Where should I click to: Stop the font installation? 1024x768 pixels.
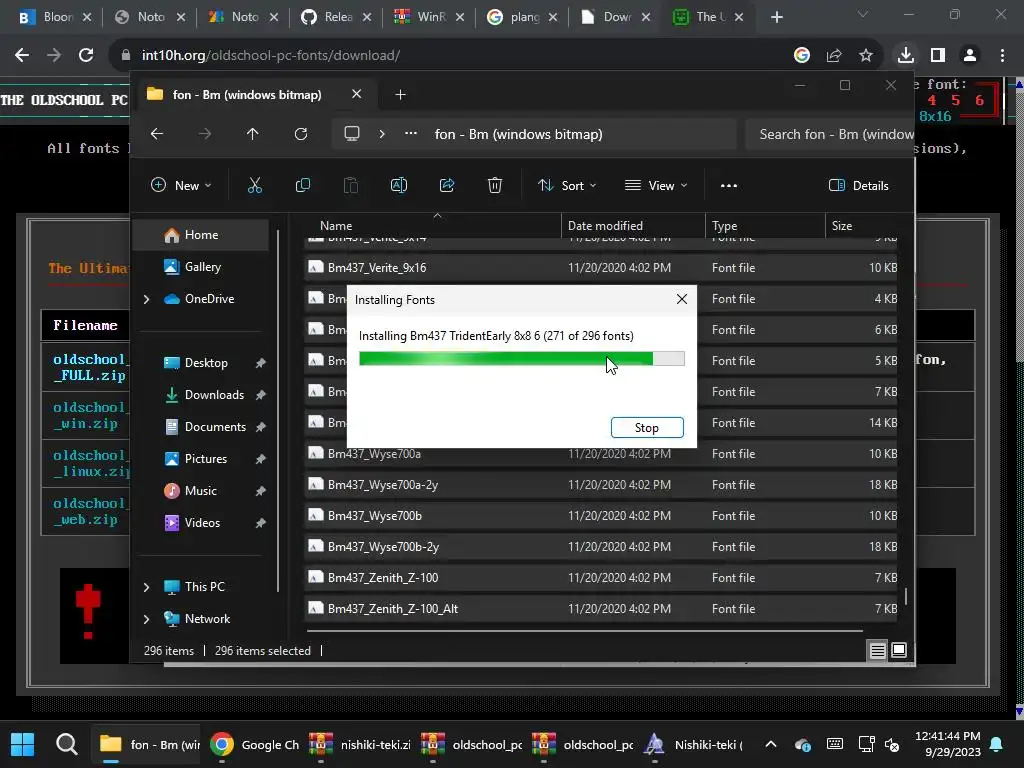[x=647, y=428]
